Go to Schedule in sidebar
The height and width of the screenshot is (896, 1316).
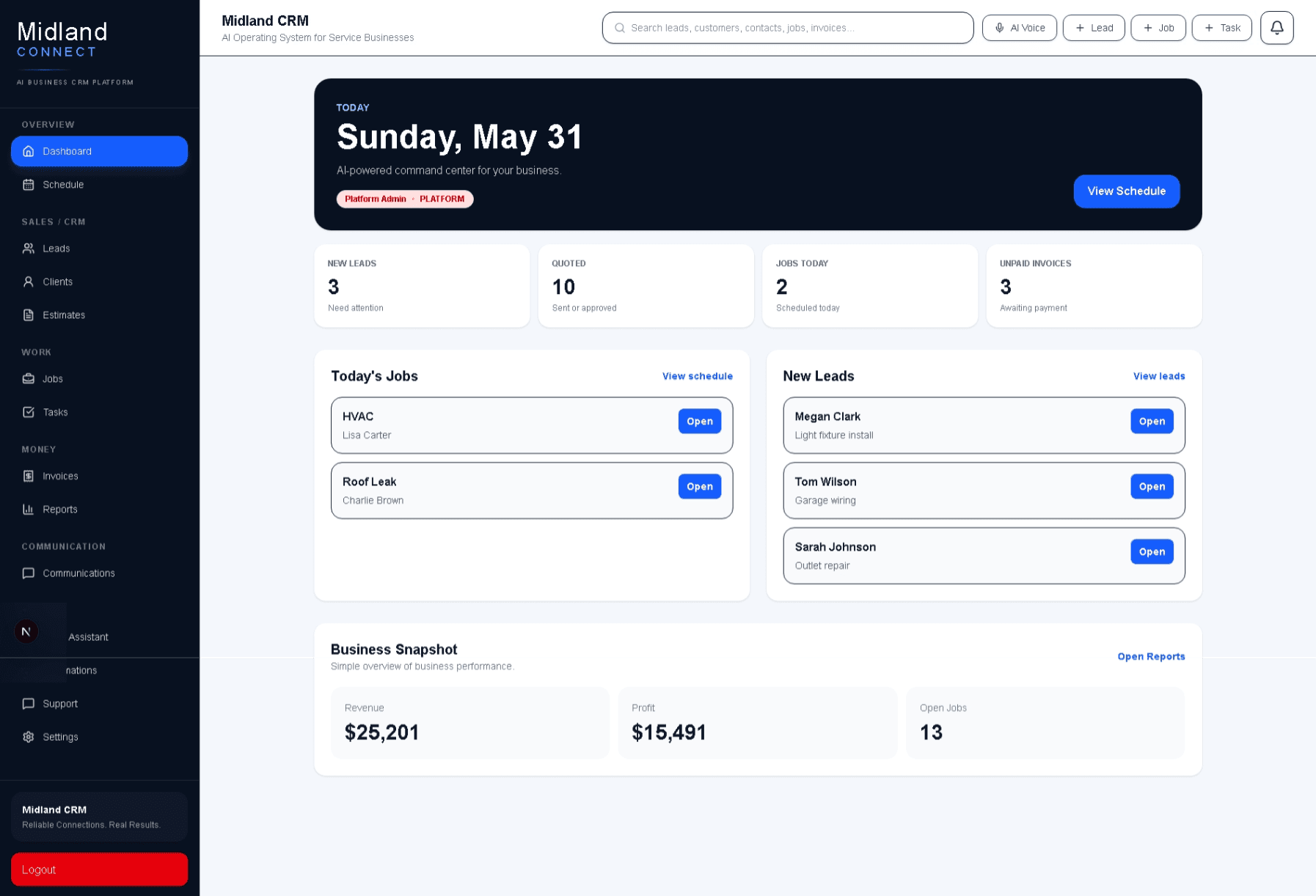(99, 185)
